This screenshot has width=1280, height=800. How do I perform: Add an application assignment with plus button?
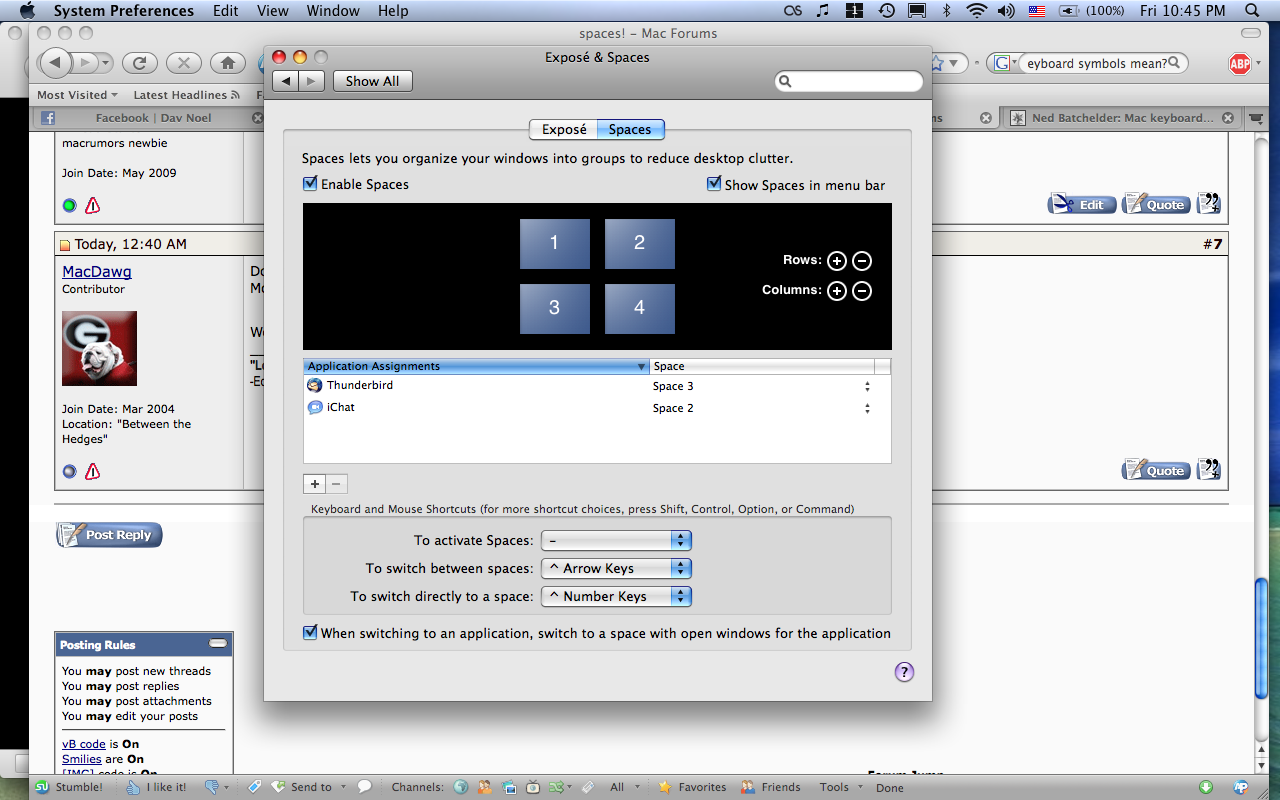pos(314,484)
